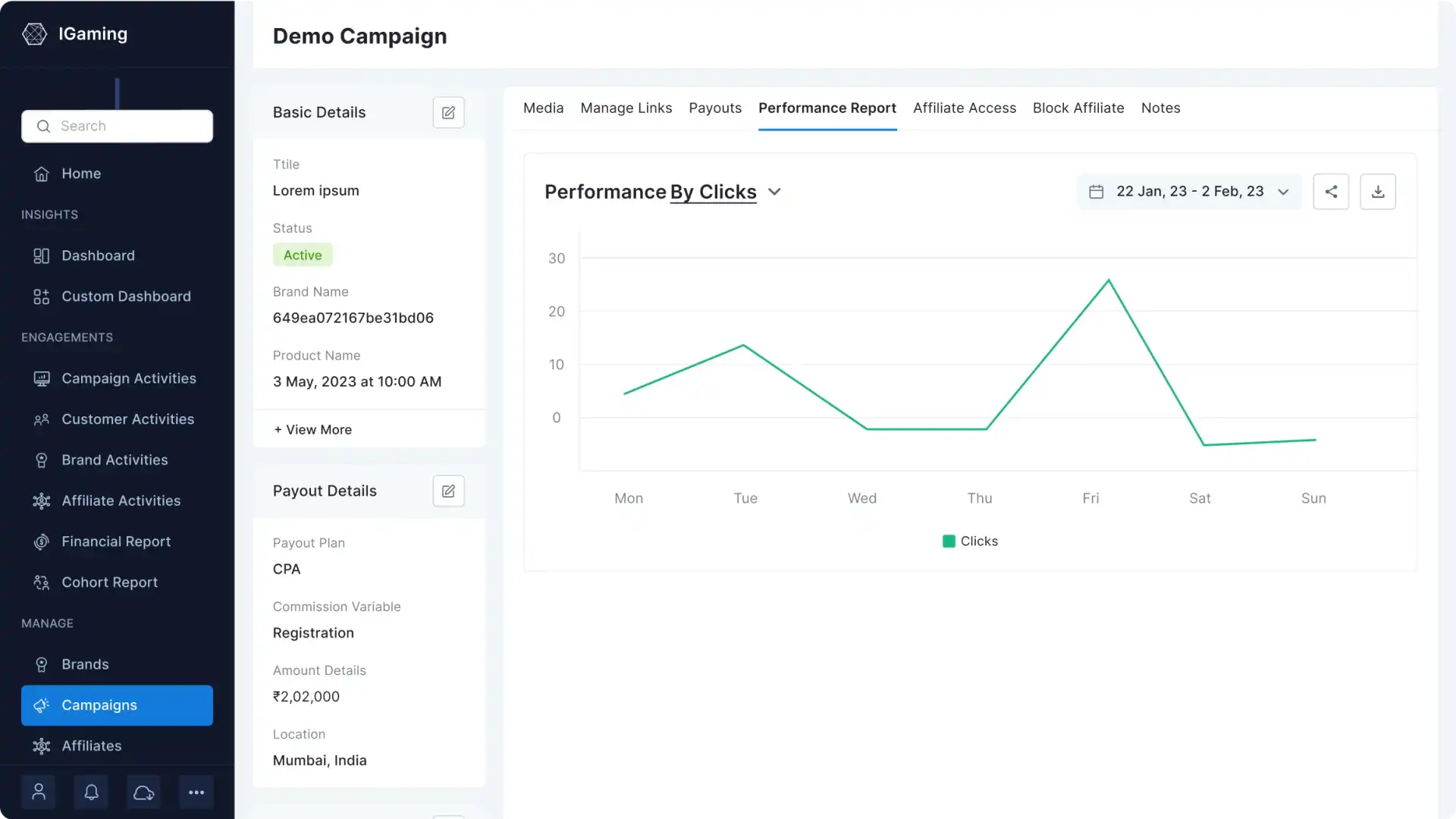The height and width of the screenshot is (819, 1456).
Task: Click the Affiliate Activities network icon
Action: pyautogui.click(x=42, y=501)
